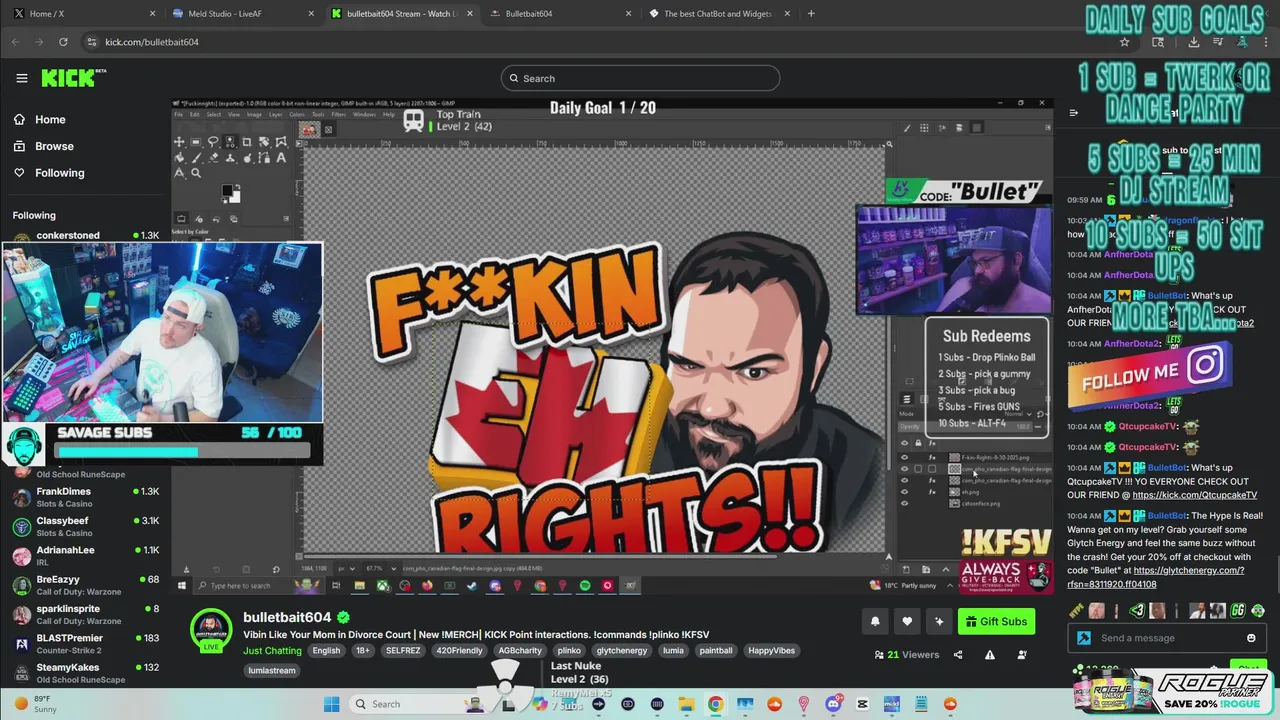The height and width of the screenshot is (720, 1280).
Task: Open Classybeef channel in Following list
Action: pos(85,526)
